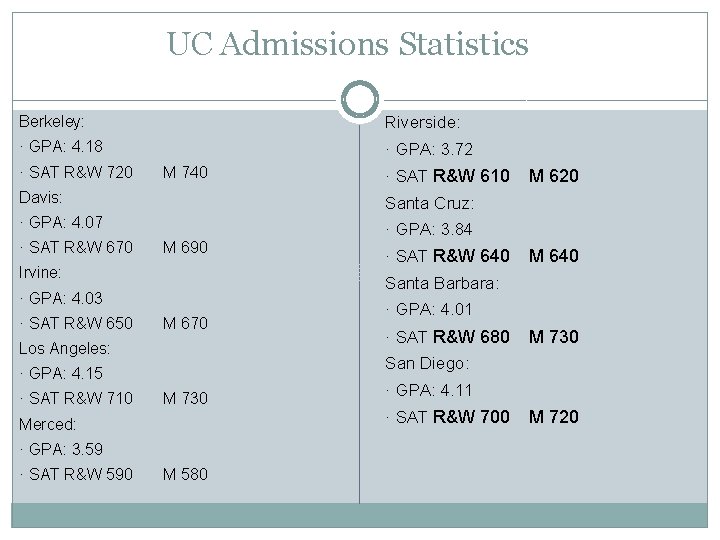Click Irvine math score M 670

[x=185, y=323]
